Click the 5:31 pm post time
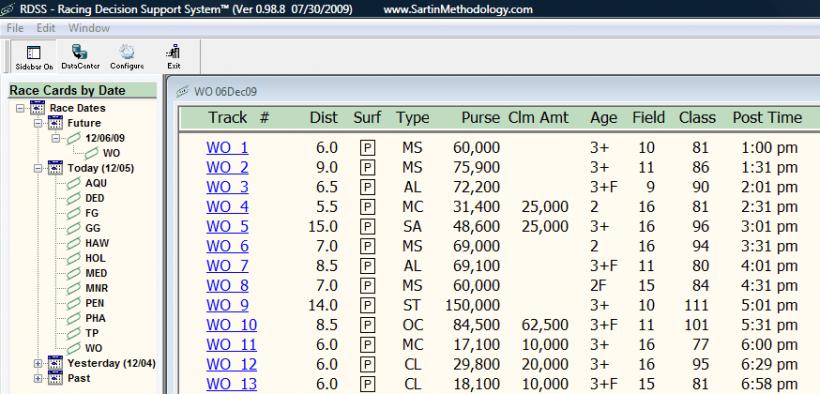Screen dimensions: 820x394 click(x=769, y=325)
